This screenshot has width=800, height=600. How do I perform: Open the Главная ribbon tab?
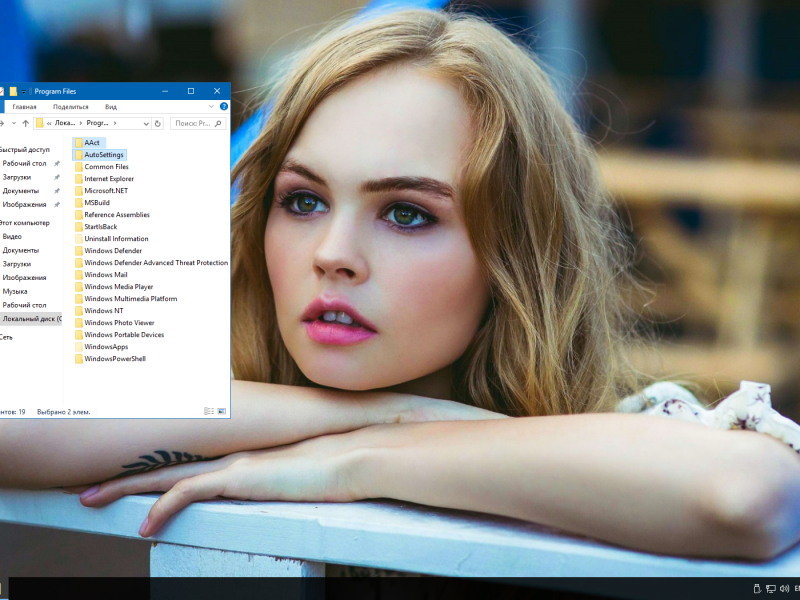point(24,107)
